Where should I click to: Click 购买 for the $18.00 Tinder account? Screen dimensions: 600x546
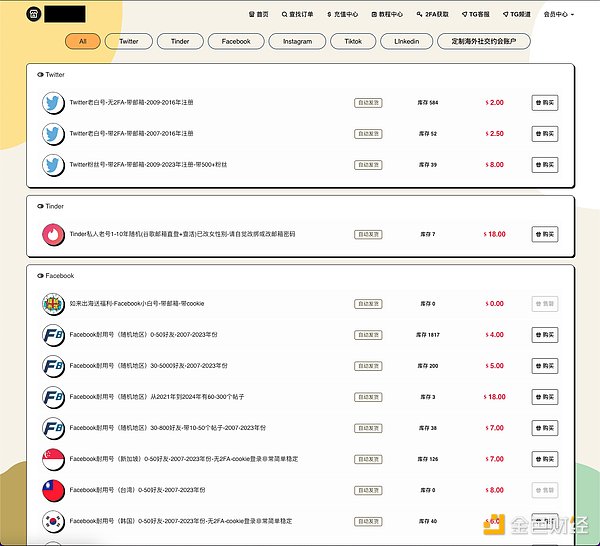click(545, 234)
